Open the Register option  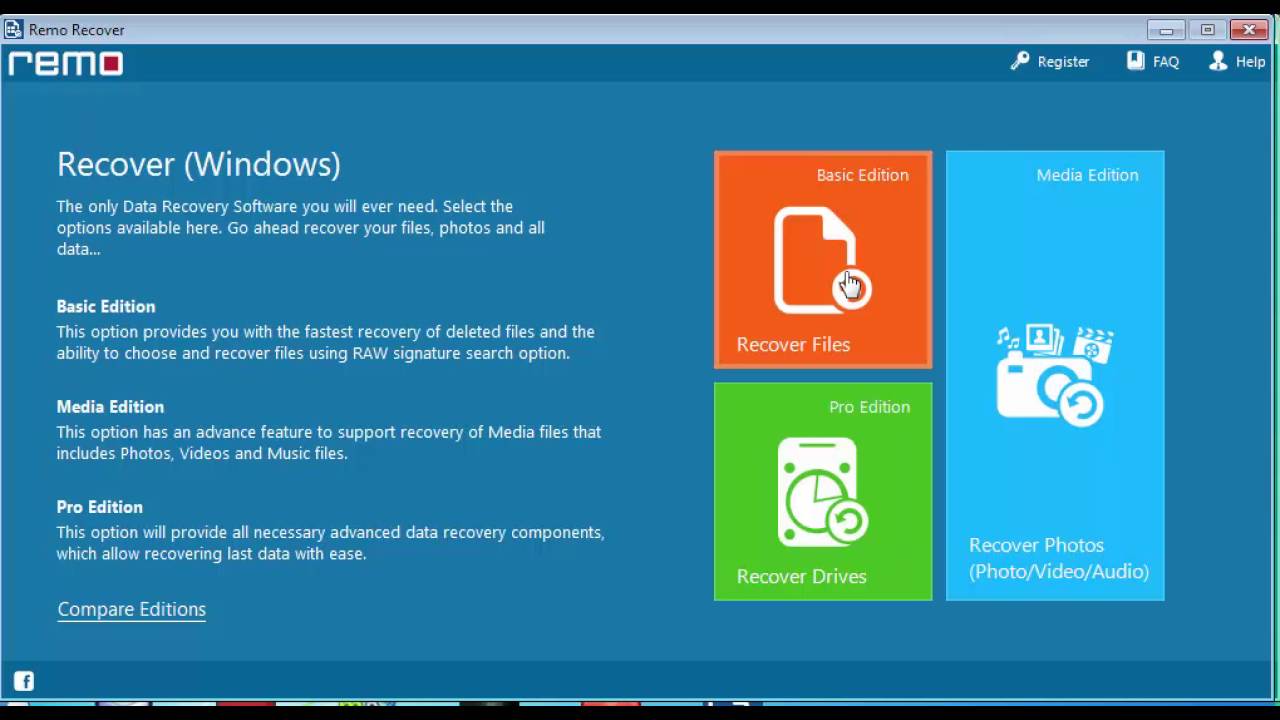click(1063, 62)
